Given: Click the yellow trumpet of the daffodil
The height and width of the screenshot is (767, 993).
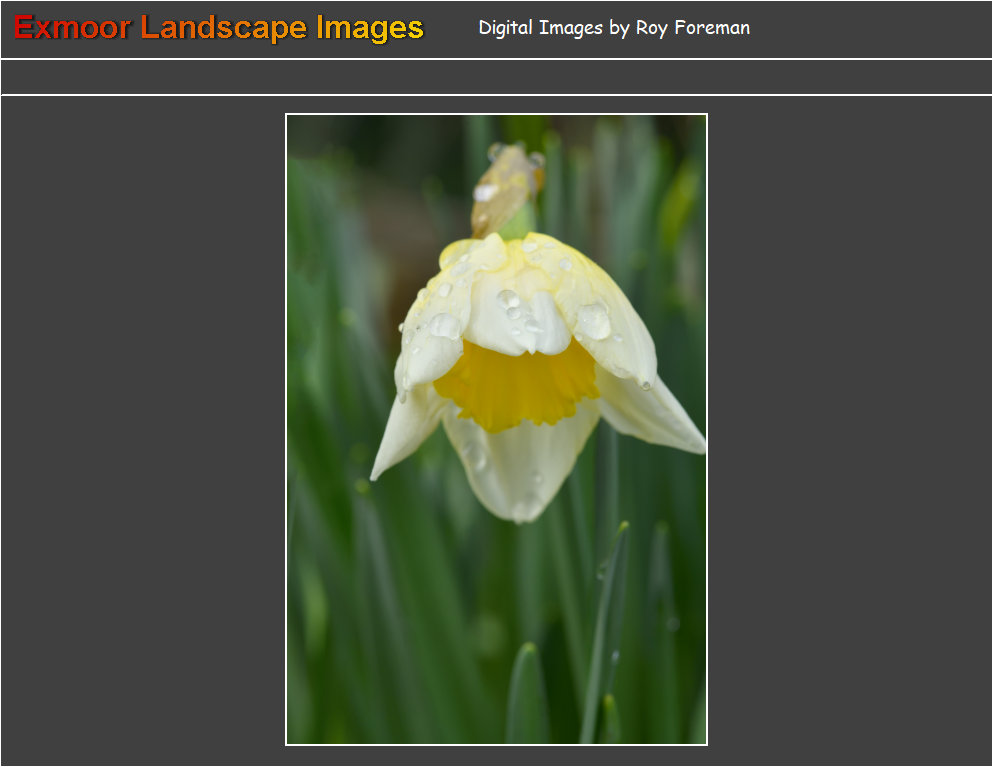Looking at the screenshot, I should [x=515, y=385].
